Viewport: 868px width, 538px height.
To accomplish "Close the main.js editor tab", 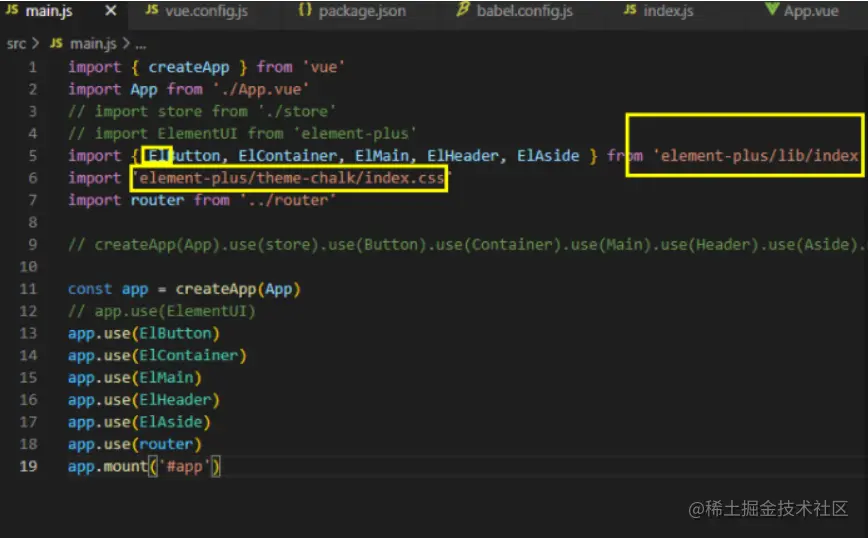I will [111, 11].
